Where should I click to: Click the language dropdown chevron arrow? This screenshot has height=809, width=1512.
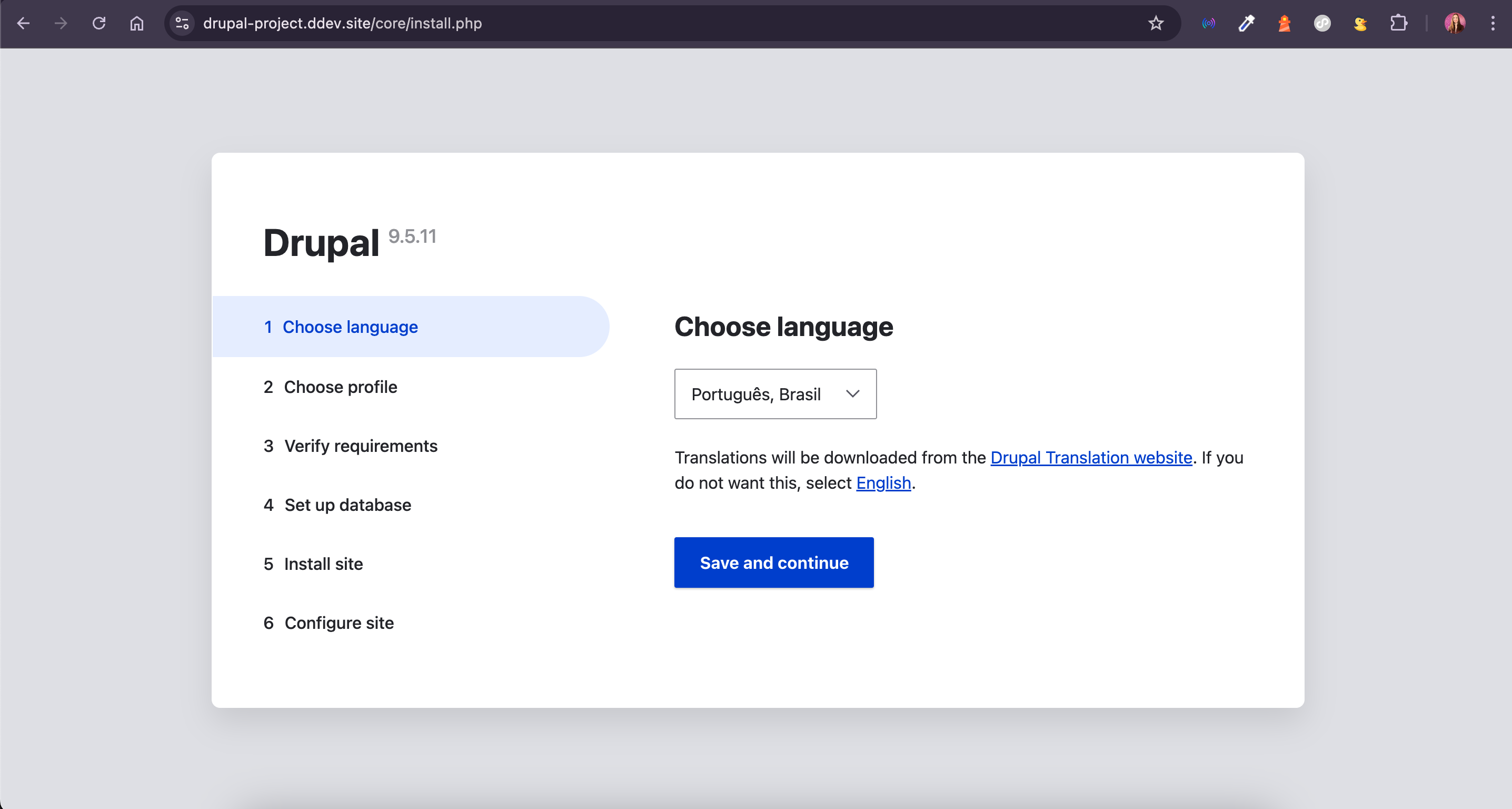coord(853,394)
